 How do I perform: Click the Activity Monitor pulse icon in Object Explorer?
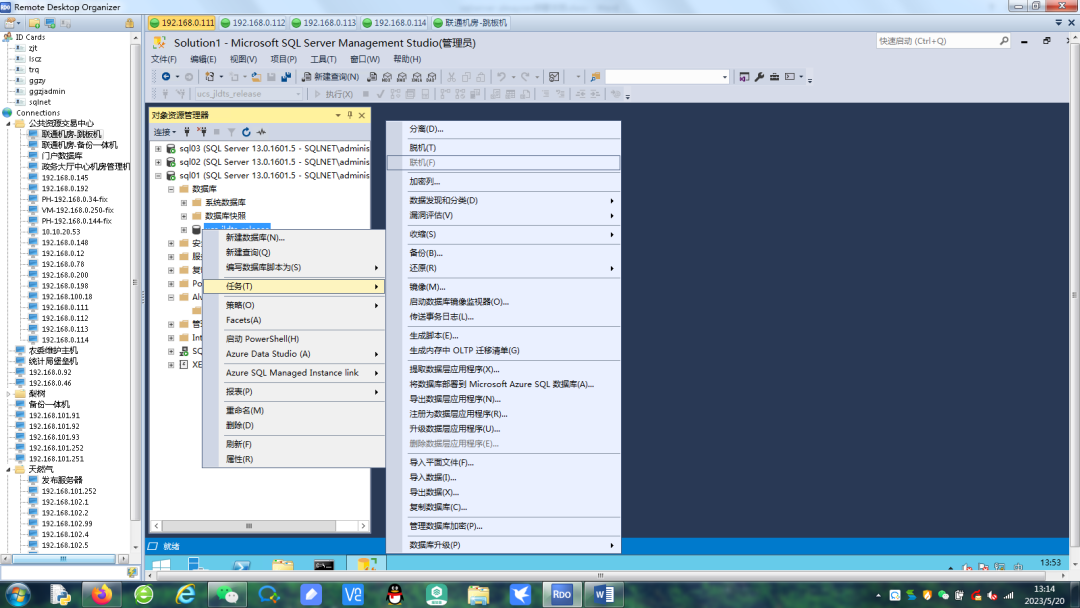click(261, 132)
